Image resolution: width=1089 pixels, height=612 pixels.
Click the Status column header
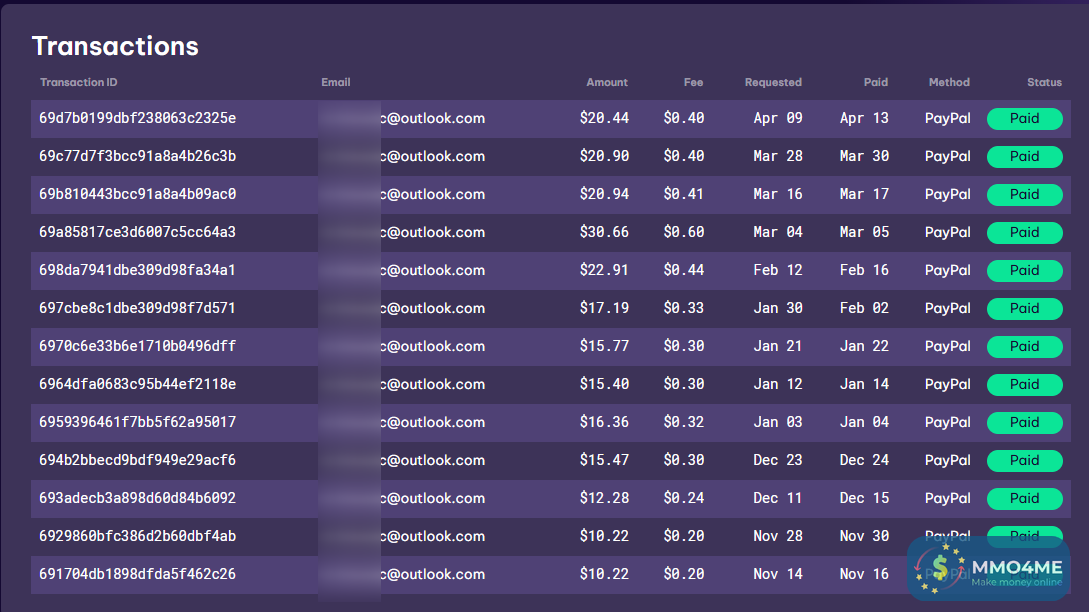click(x=1045, y=82)
